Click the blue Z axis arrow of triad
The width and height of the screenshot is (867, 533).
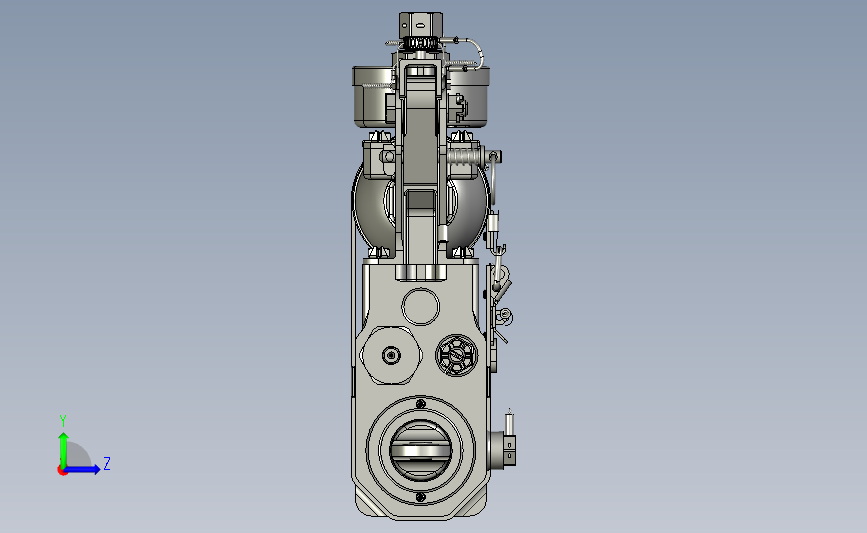pos(83,469)
